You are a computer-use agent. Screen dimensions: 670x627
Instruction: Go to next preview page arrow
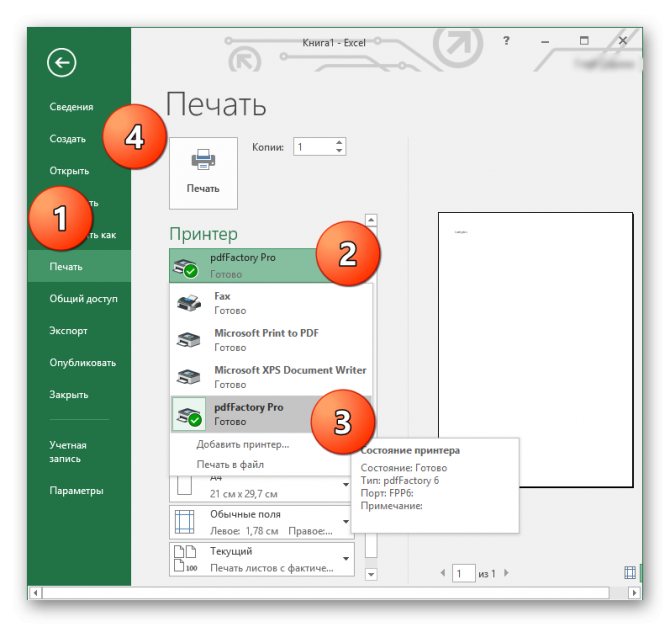[506, 573]
